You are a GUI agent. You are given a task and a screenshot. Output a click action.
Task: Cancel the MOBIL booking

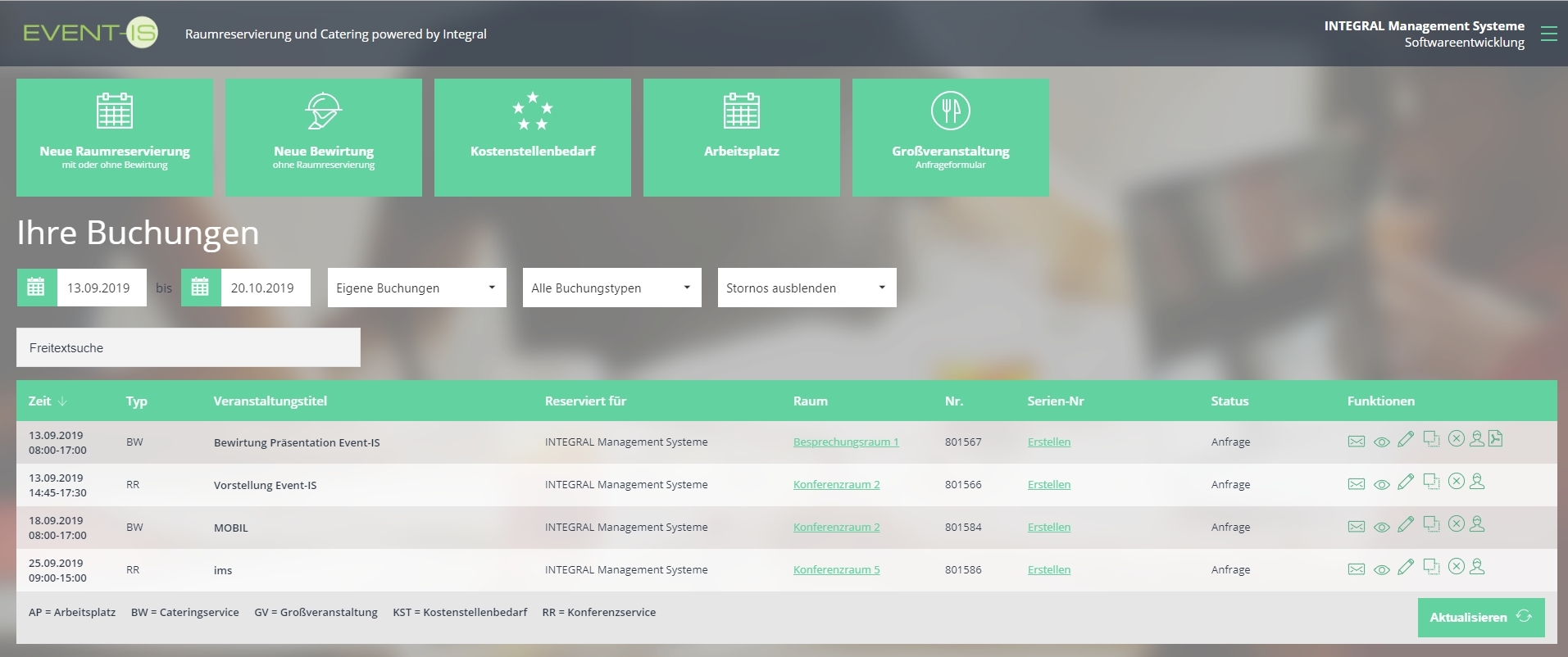tap(1456, 523)
